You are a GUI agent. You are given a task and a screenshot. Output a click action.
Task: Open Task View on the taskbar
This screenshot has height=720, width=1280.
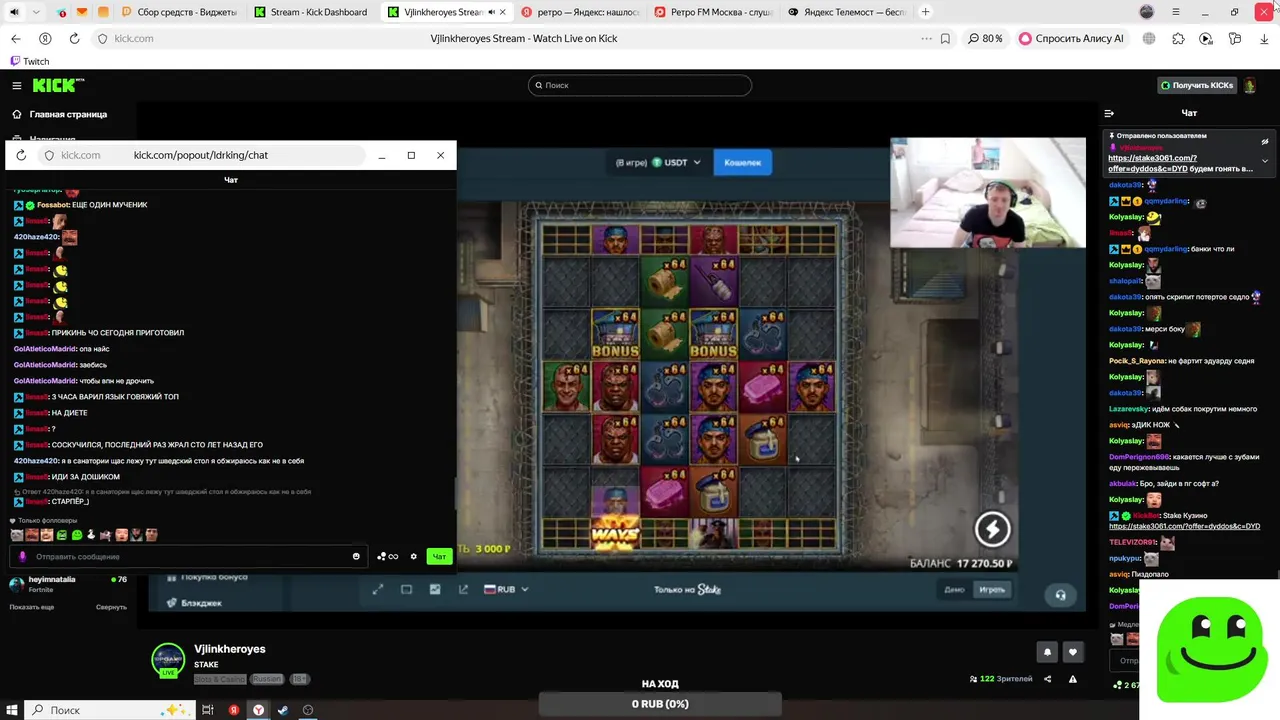point(208,710)
